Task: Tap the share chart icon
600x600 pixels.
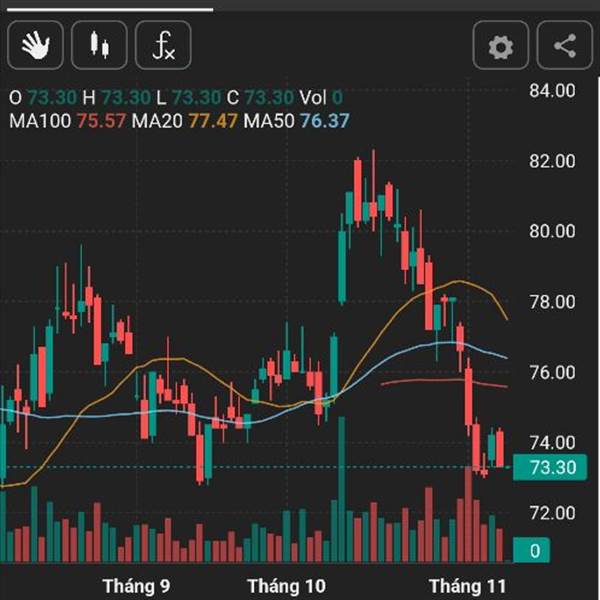Action: tap(565, 45)
